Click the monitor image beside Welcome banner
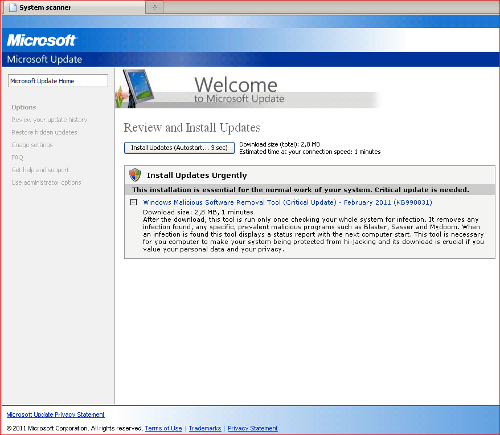This screenshot has height=435, width=500. pyautogui.click(x=135, y=88)
